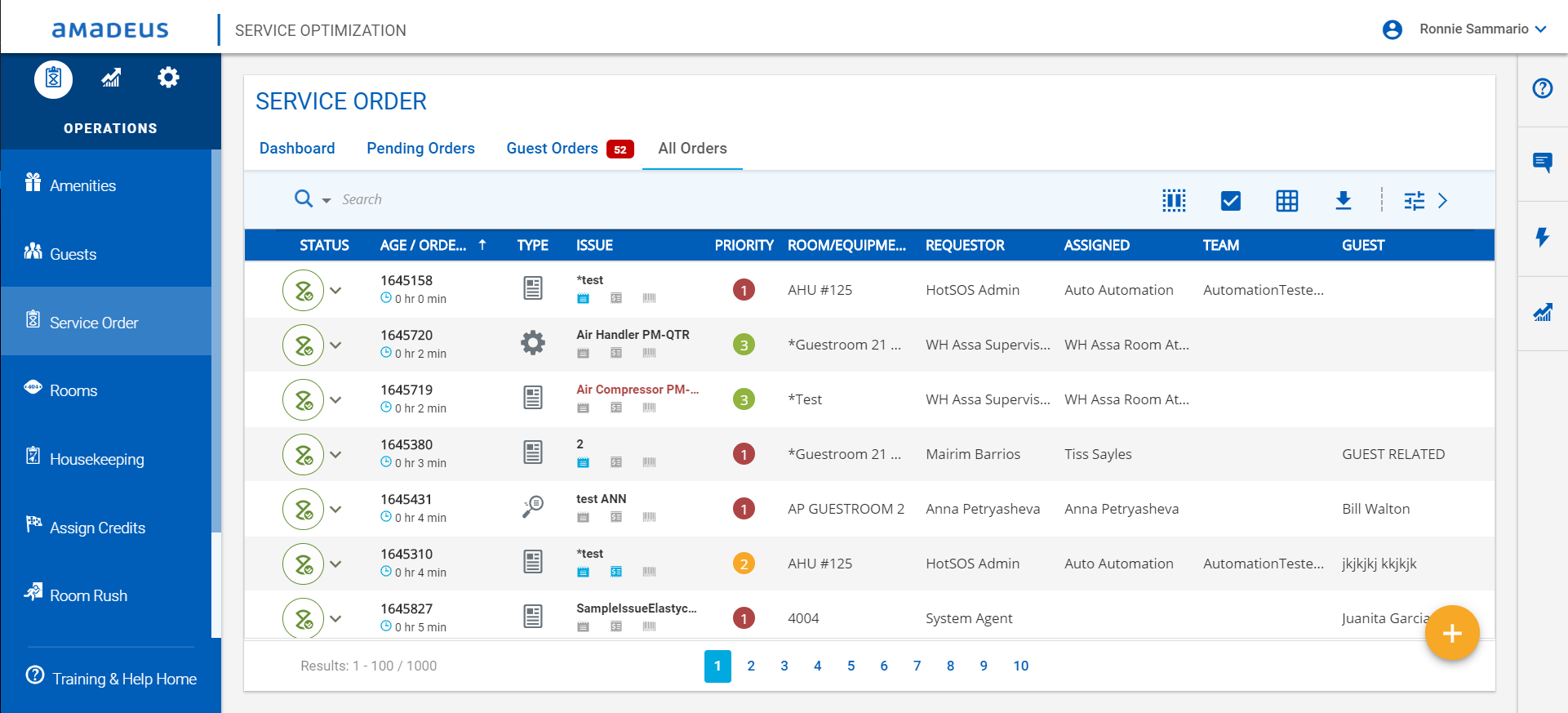Switch to grid view icon in toolbar
The width and height of the screenshot is (1568, 713).
1287,200
